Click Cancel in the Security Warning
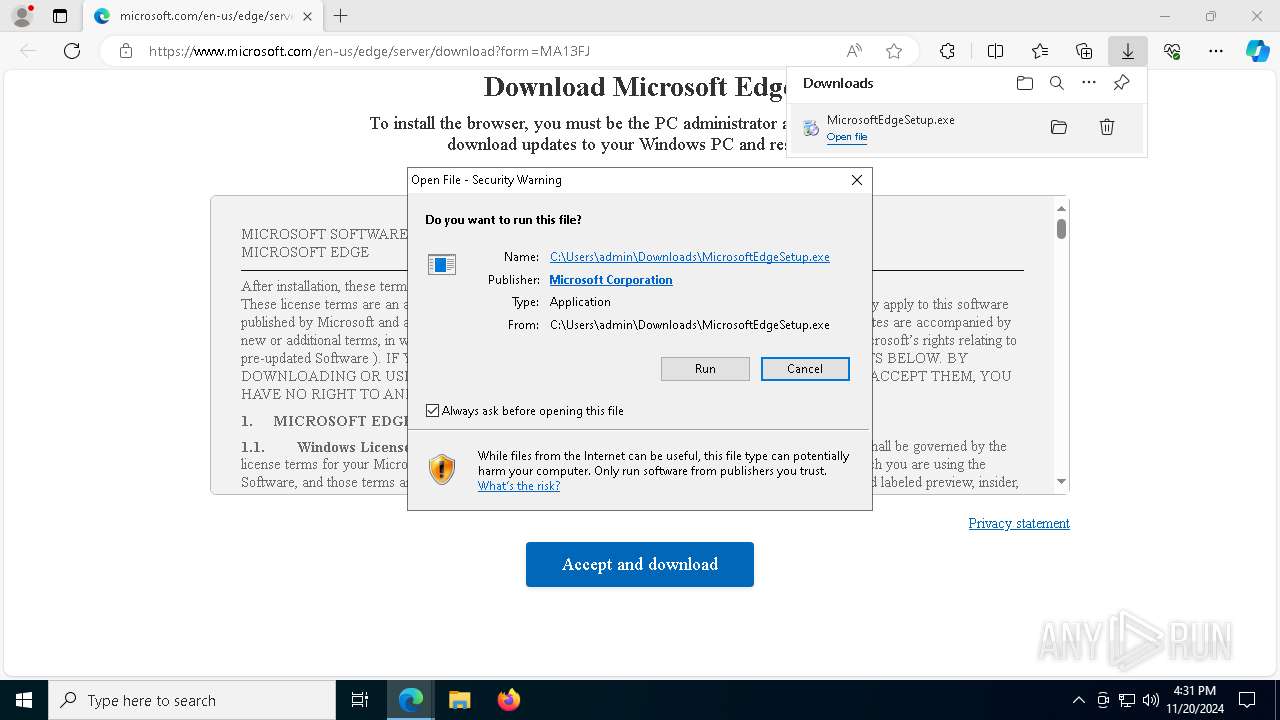 [x=805, y=369]
